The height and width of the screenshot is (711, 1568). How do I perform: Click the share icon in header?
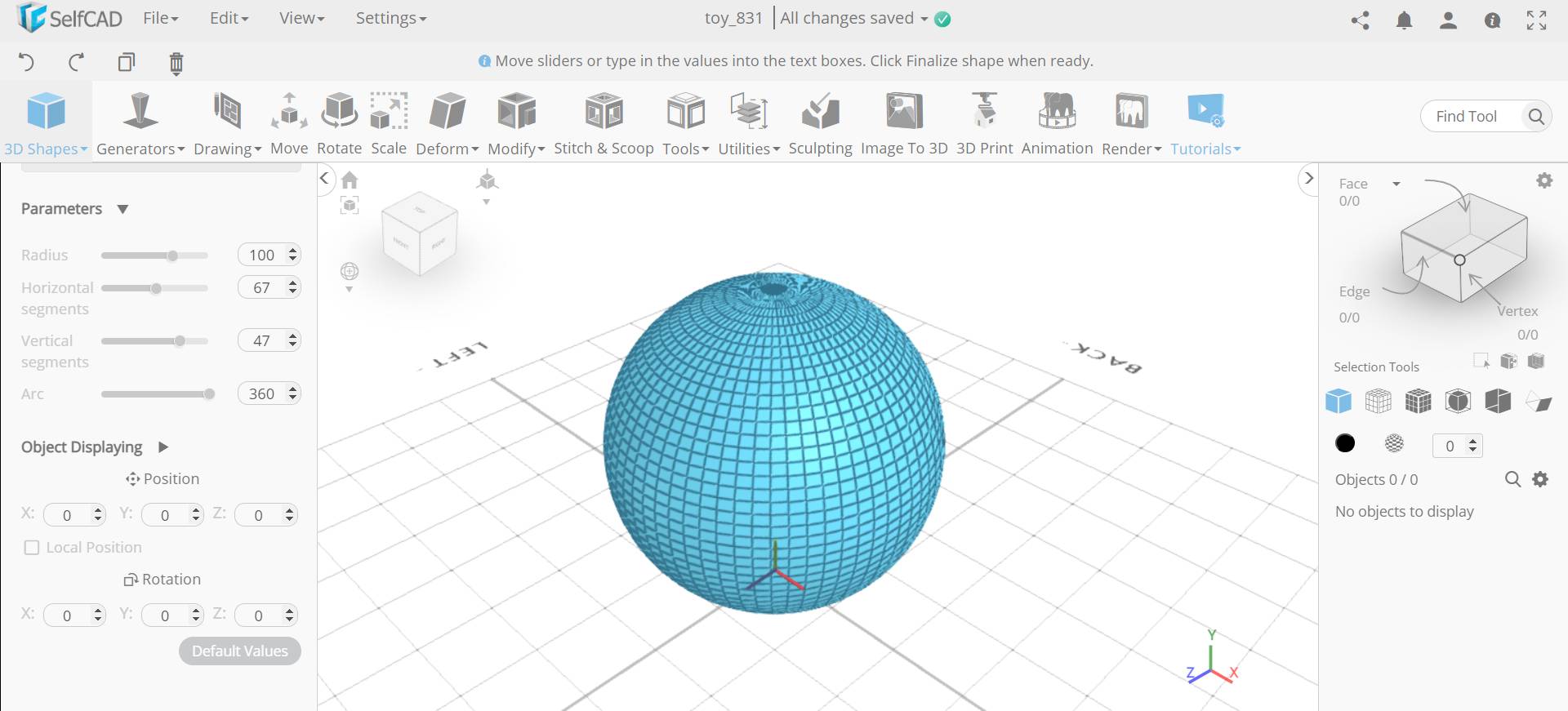coord(1360,20)
